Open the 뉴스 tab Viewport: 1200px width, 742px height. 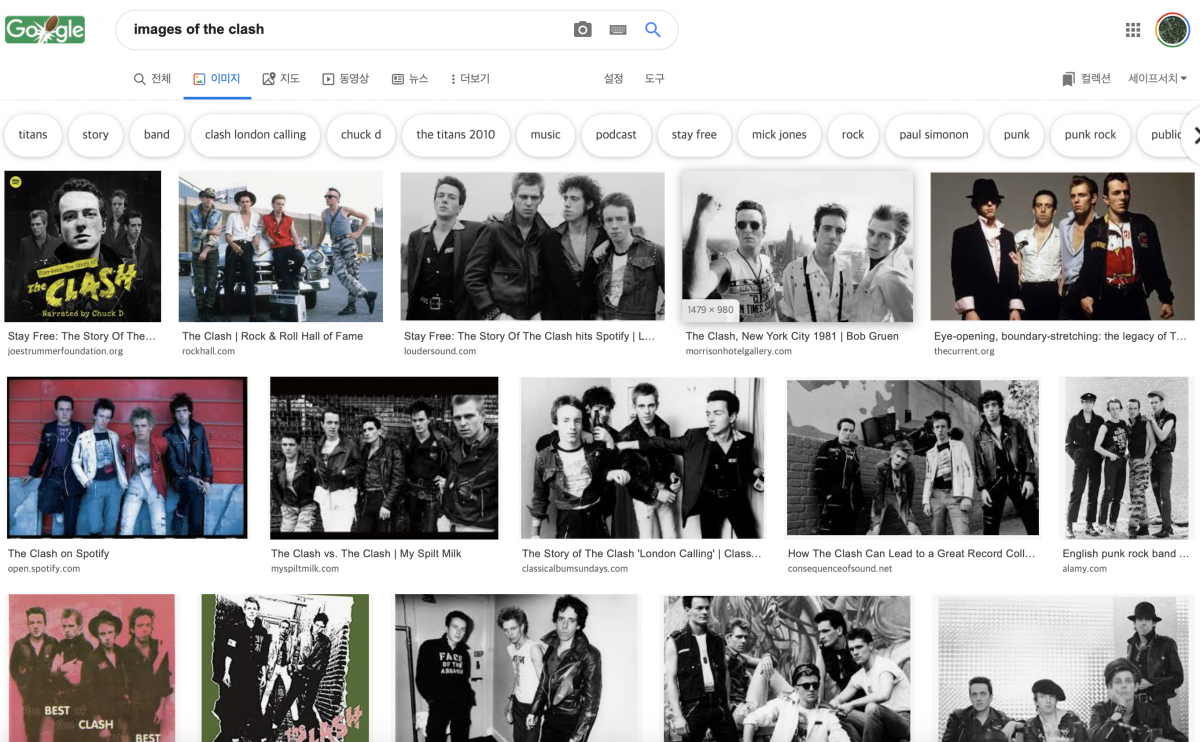click(x=410, y=79)
